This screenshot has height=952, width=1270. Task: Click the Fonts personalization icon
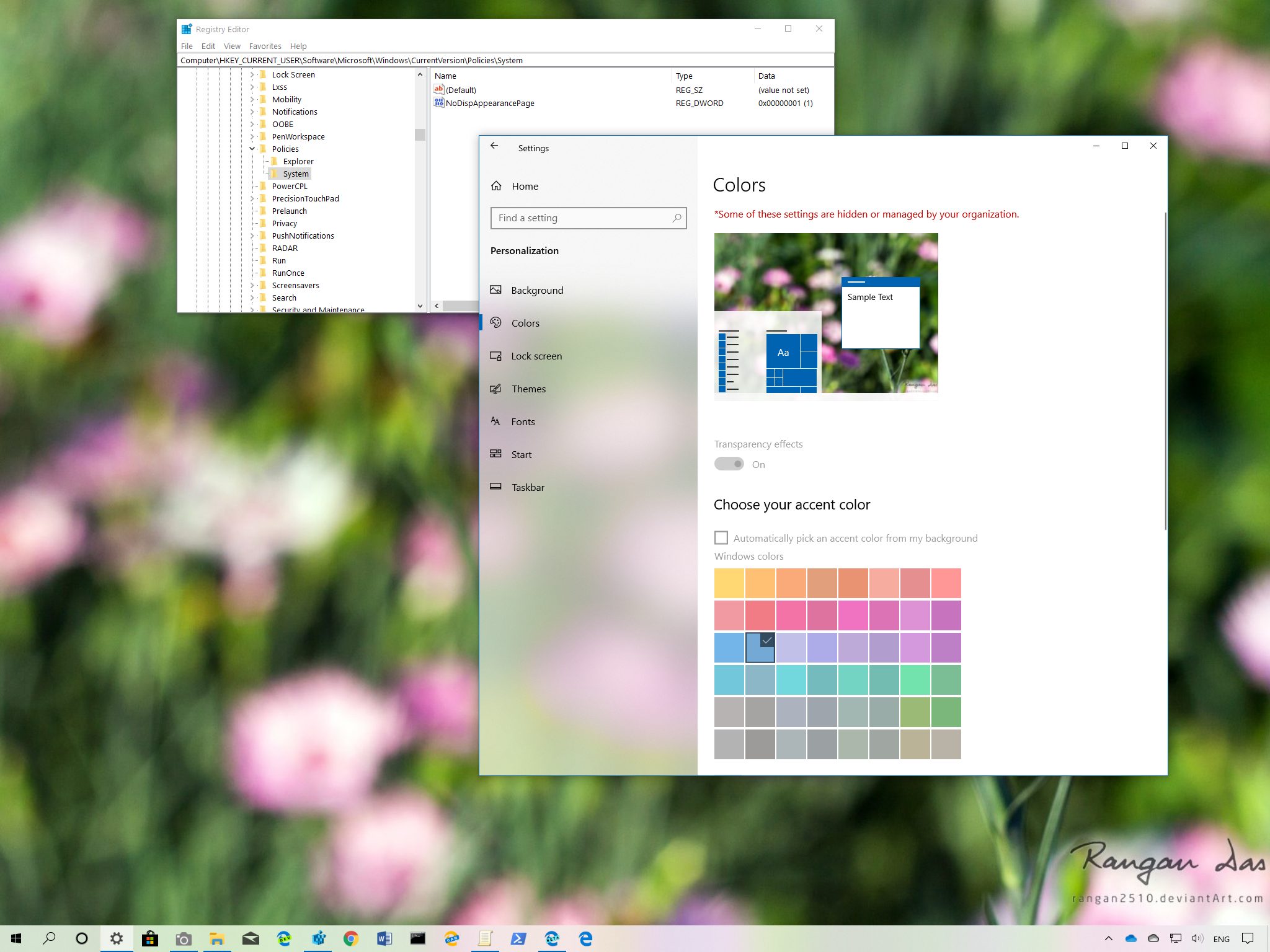tap(497, 421)
